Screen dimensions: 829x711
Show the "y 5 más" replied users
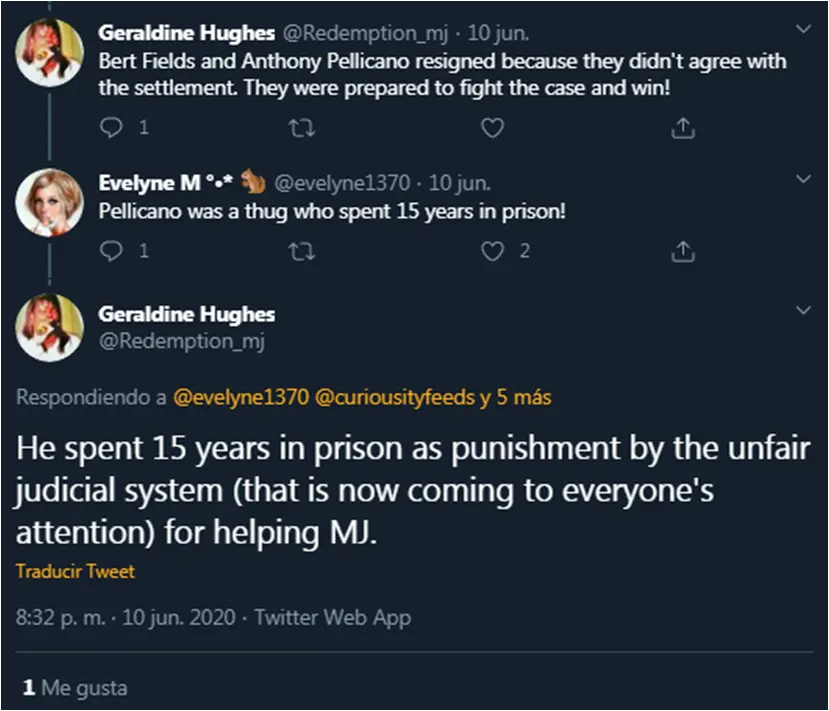(515, 397)
